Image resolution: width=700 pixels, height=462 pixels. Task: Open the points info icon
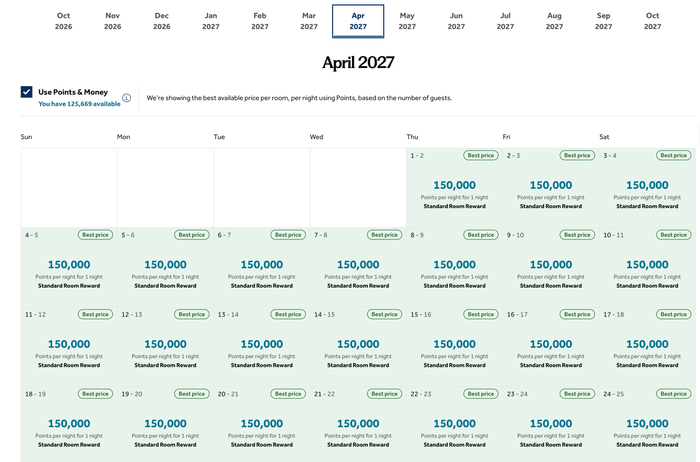pos(127,98)
